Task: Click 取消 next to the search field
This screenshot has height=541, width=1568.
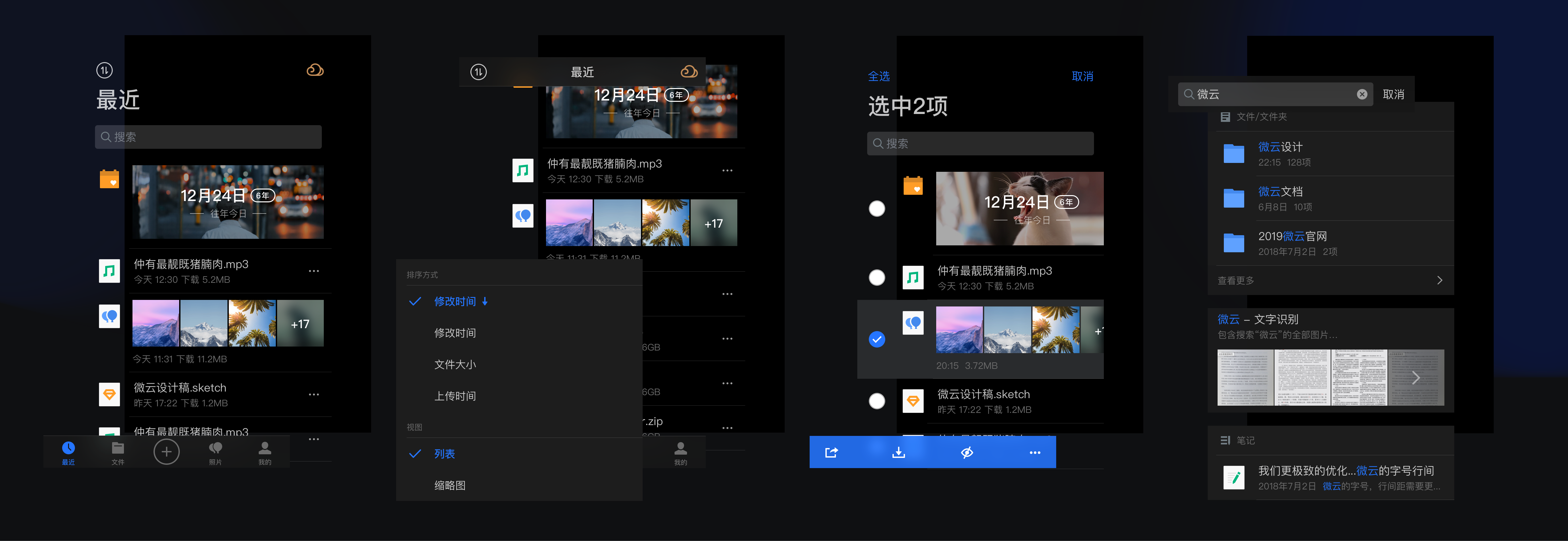Action: tap(1393, 94)
